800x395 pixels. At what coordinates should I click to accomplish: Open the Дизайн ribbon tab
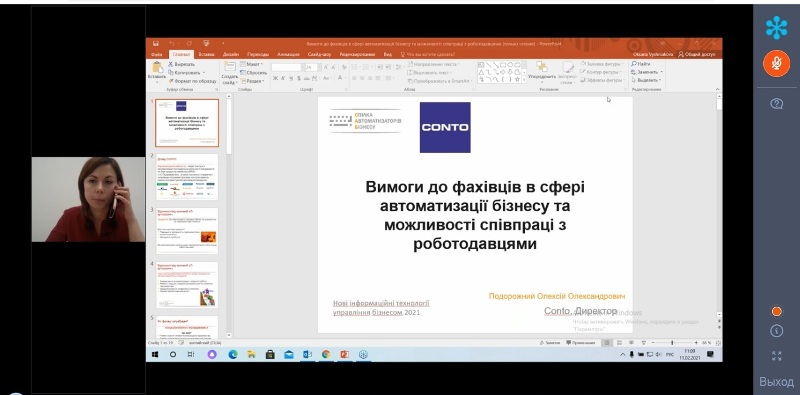click(x=231, y=54)
